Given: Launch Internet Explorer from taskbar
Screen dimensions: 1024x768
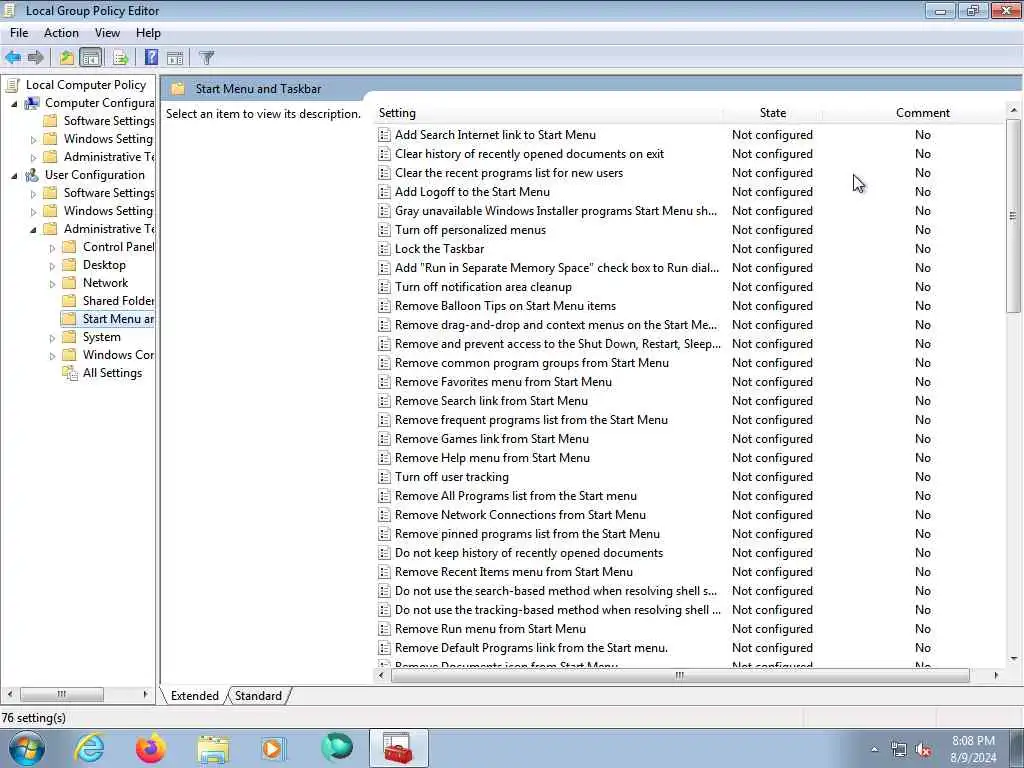Looking at the screenshot, I should tap(89, 748).
